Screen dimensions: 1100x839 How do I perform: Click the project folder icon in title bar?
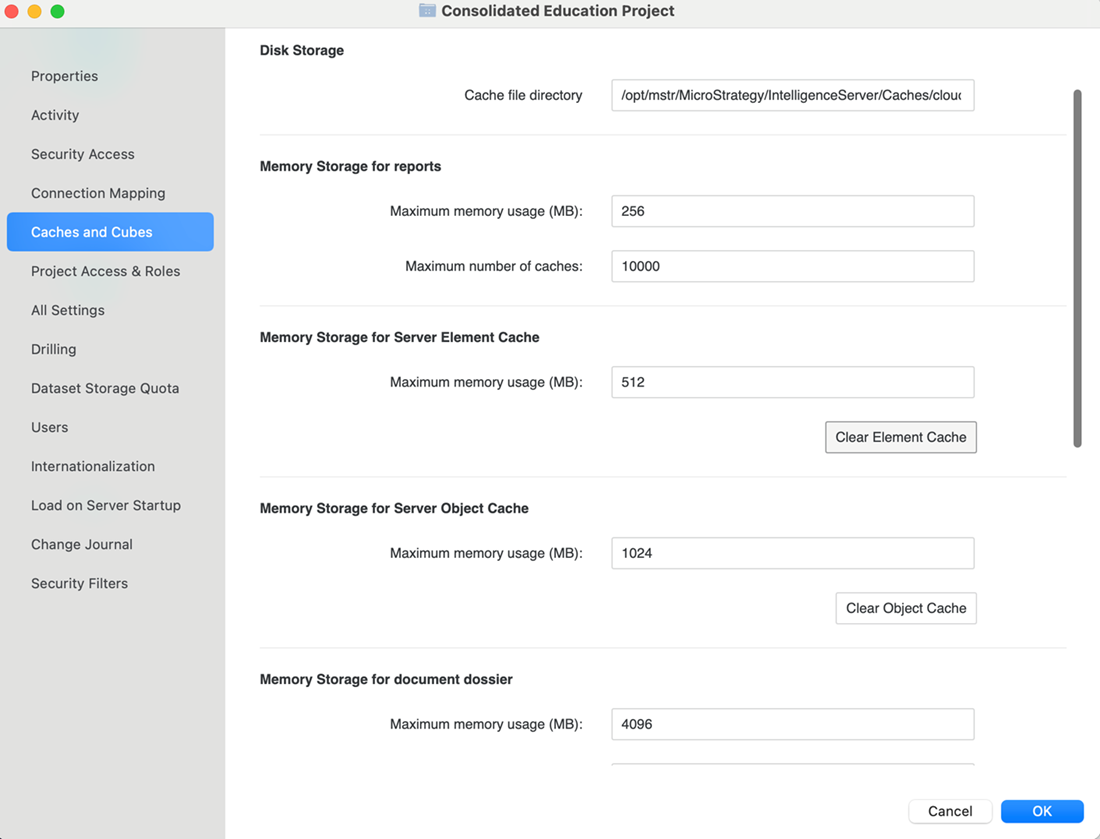427,11
